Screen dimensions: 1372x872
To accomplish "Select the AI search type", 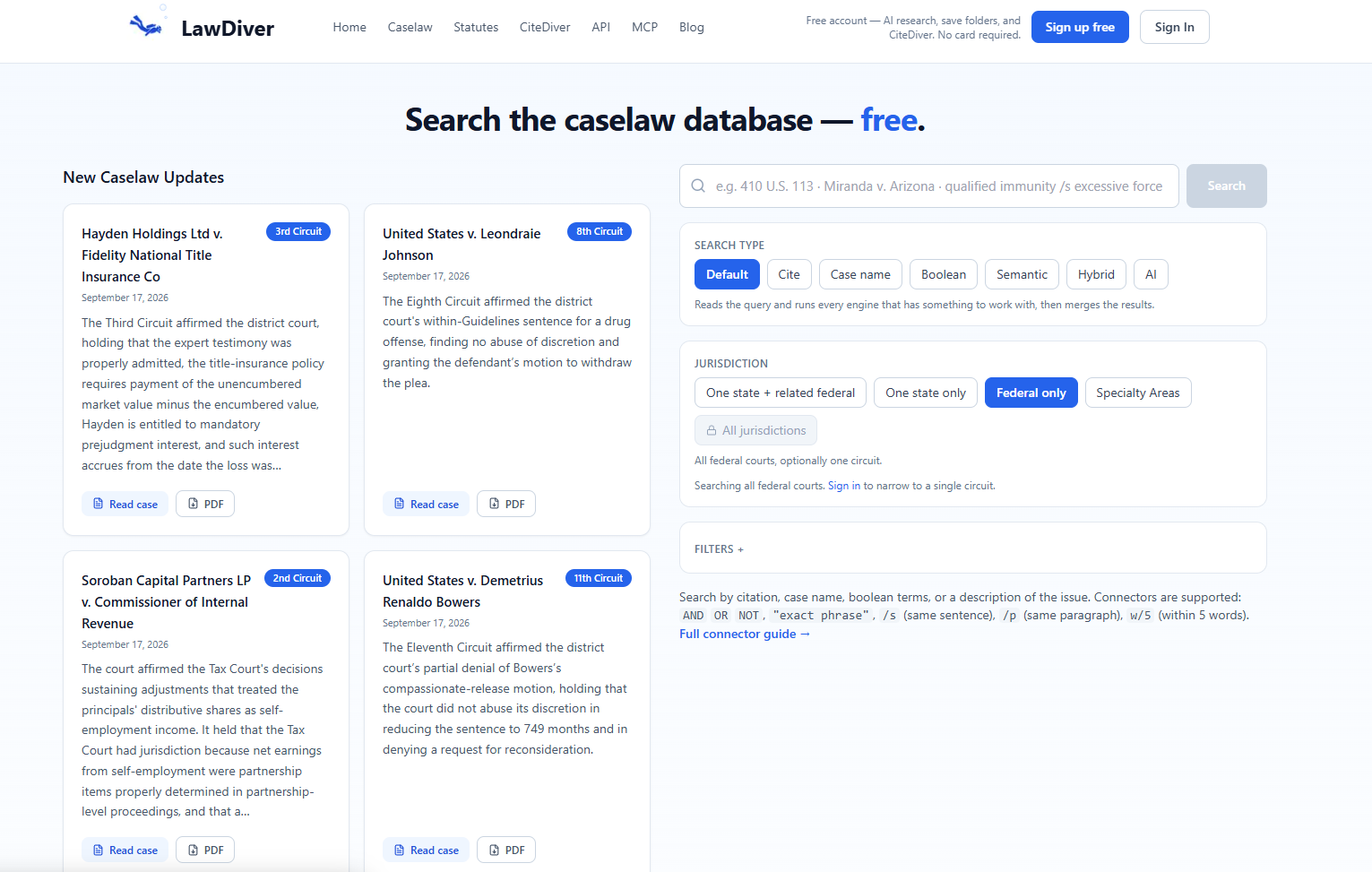I will tap(1151, 274).
